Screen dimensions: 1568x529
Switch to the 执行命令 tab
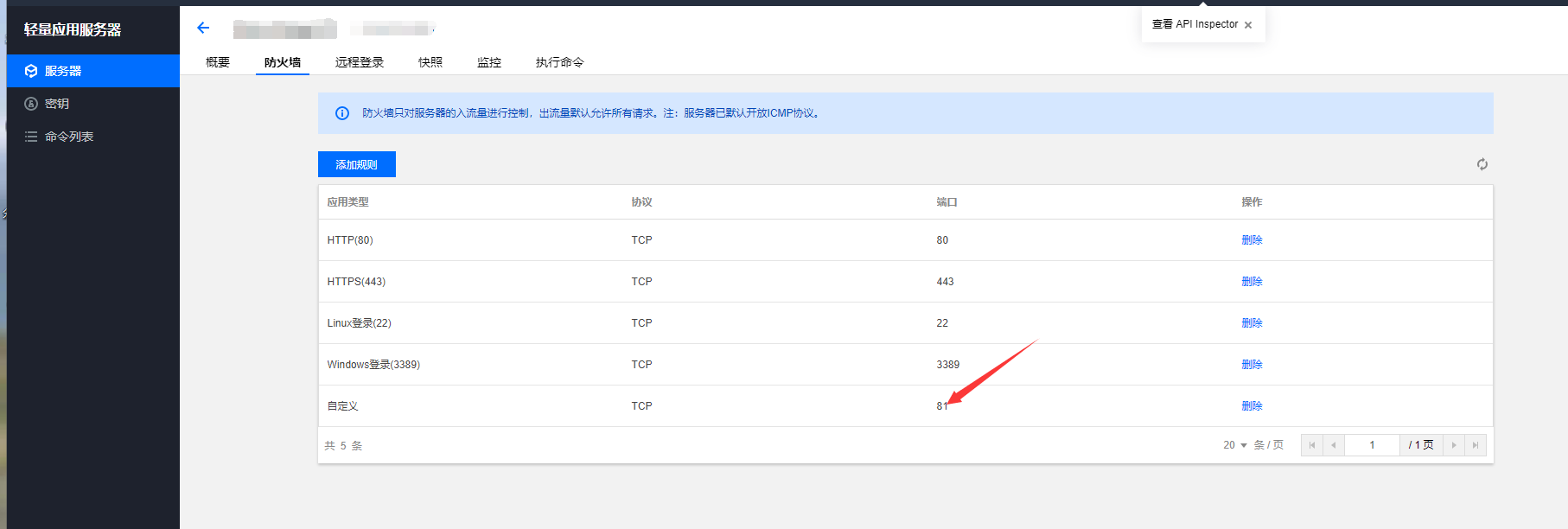pyautogui.click(x=559, y=62)
